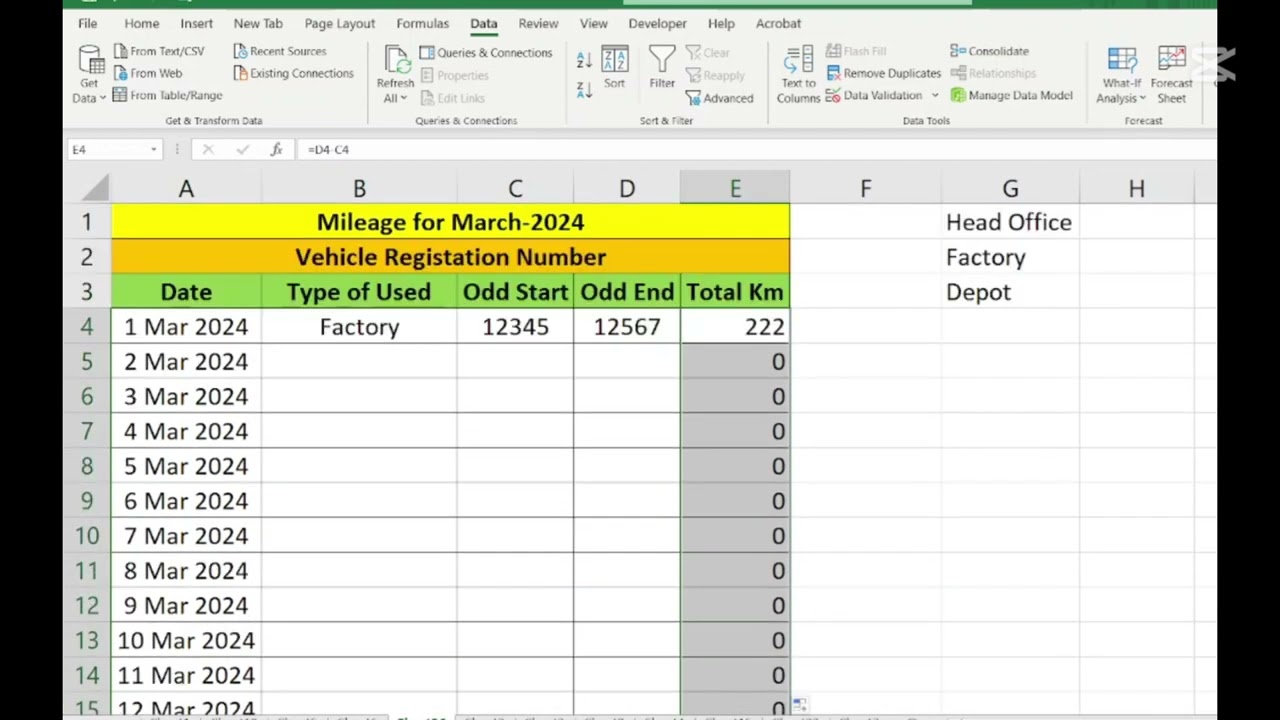The height and width of the screenshot is (720, 1280).
Task: Open the File tab
Action: pos(87,23)
